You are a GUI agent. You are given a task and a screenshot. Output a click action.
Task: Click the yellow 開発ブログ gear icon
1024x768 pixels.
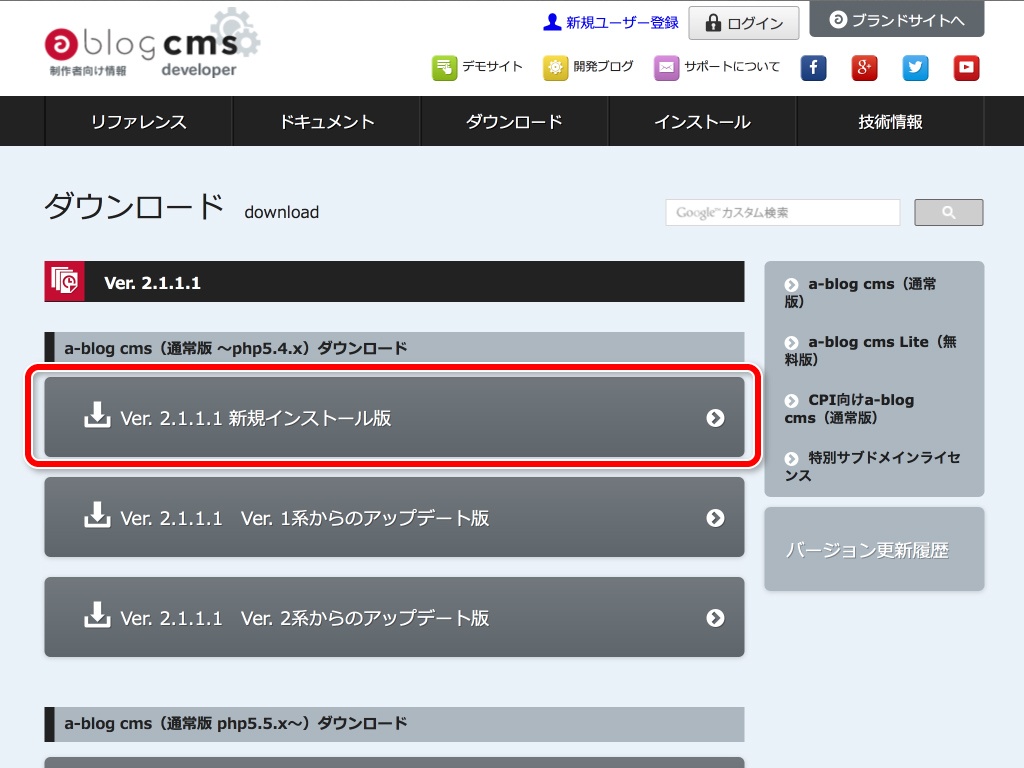pos(555,67)
